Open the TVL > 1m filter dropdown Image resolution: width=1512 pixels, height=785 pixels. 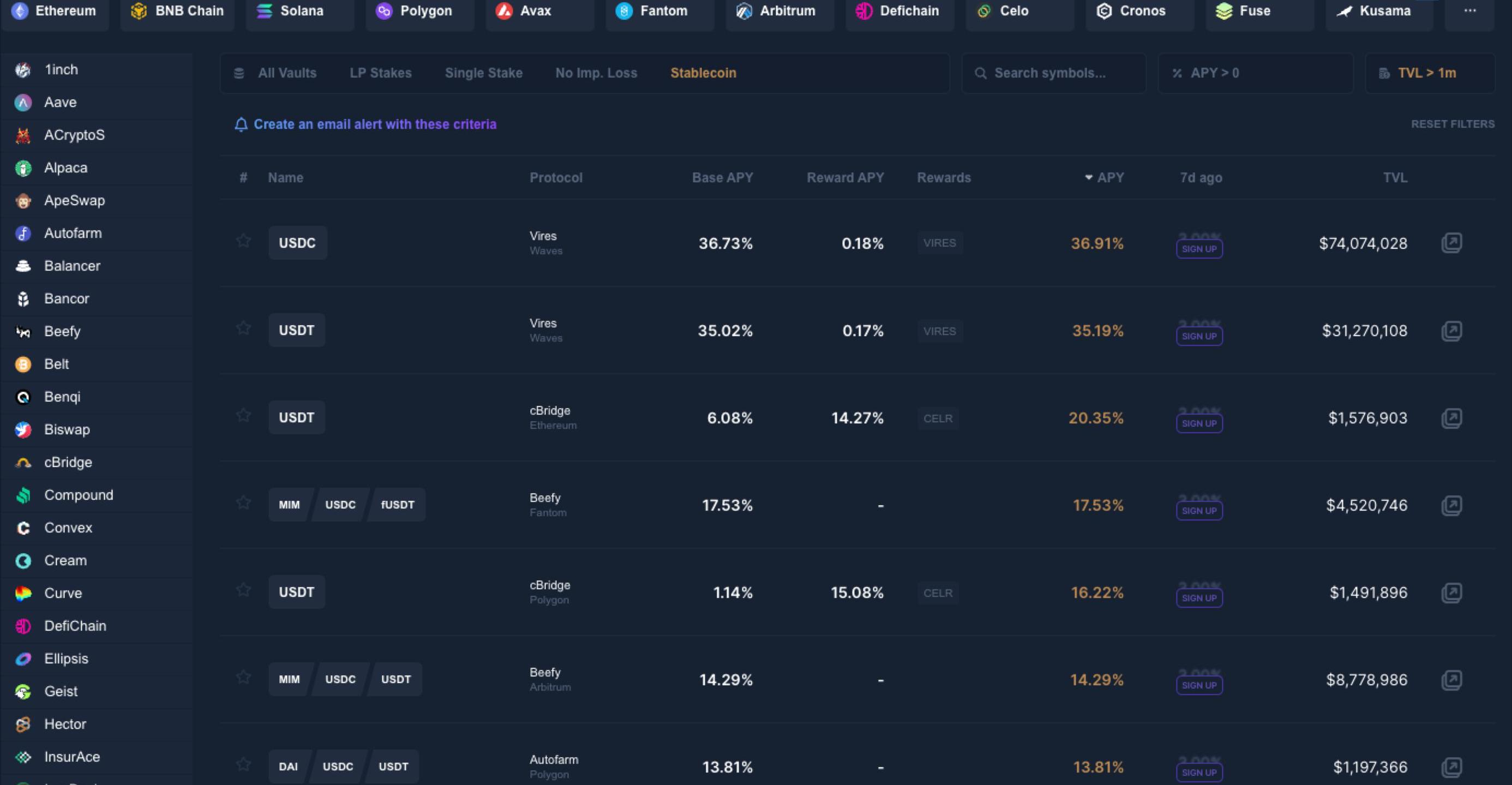[x=1429, y=73]
